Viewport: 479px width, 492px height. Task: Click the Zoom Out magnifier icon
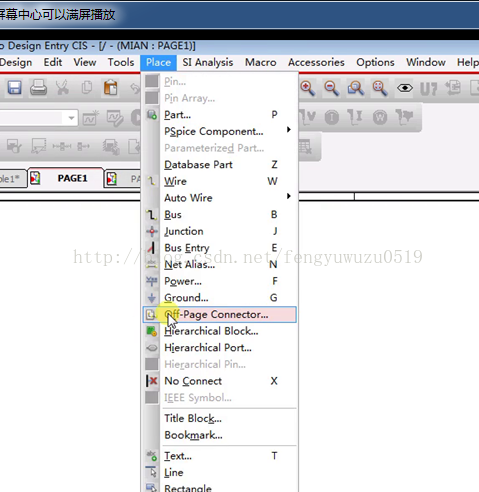tap(332, 88)
